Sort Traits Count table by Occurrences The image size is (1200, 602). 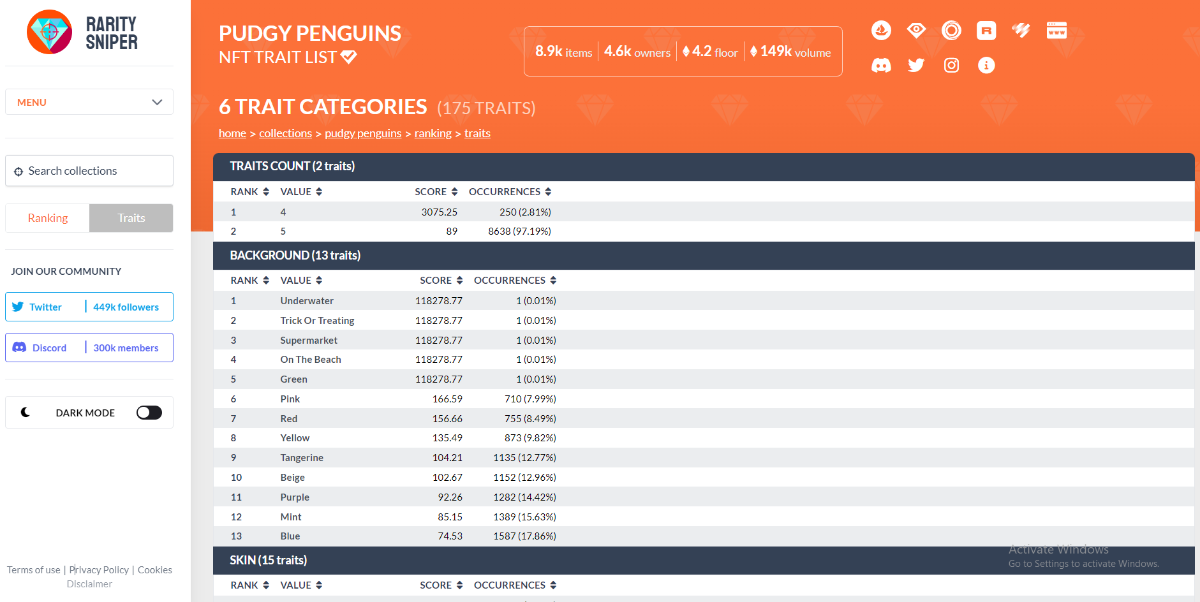[x=510, y=191]
